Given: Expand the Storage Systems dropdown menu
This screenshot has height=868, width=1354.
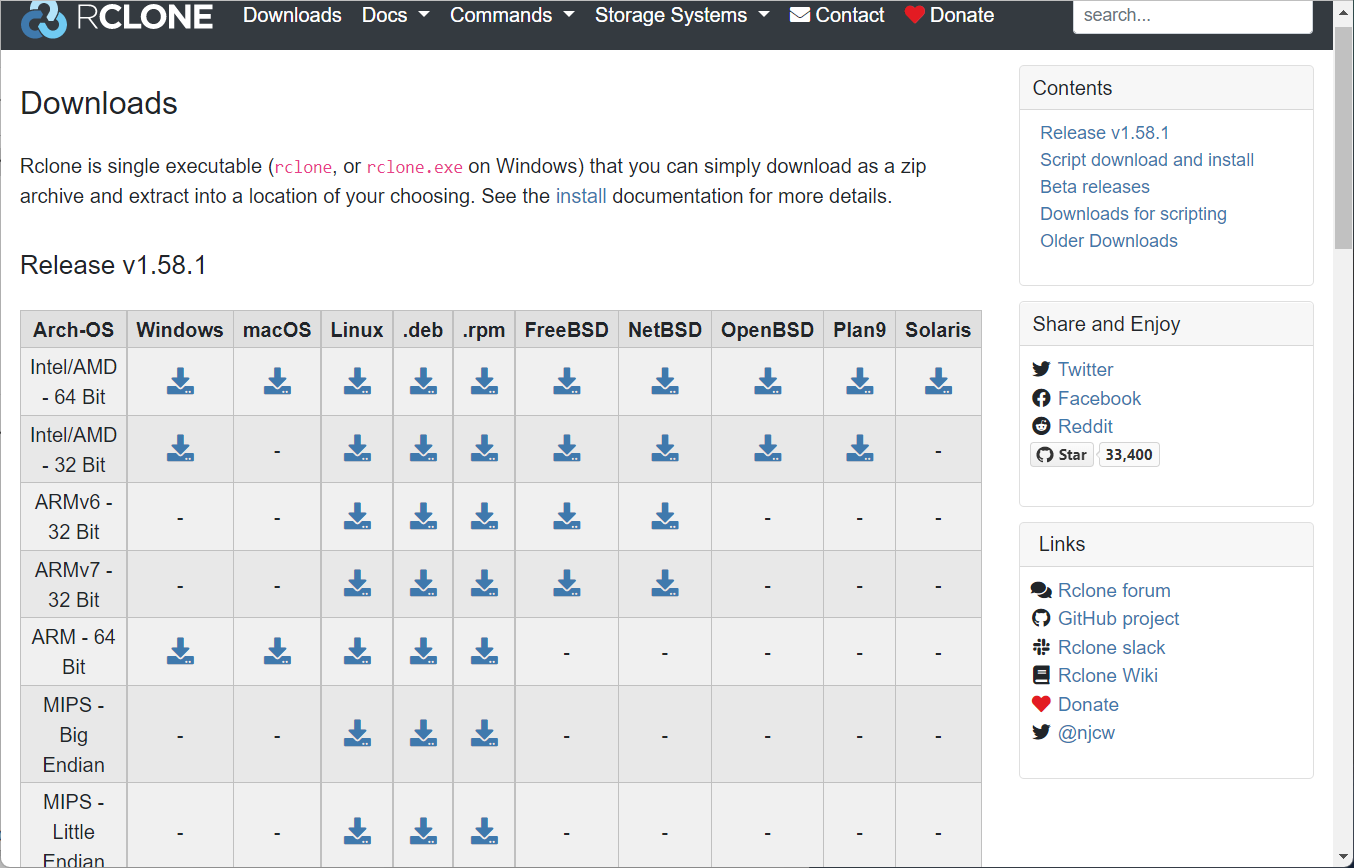Looking at the screenshot, I should click(682, 15).
